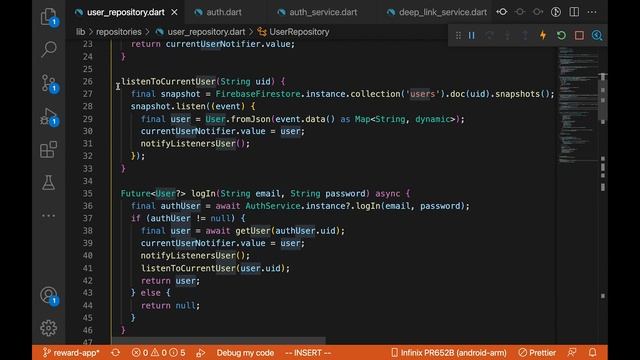Click 'return null;' on line 44

click(x=170, y=305)
